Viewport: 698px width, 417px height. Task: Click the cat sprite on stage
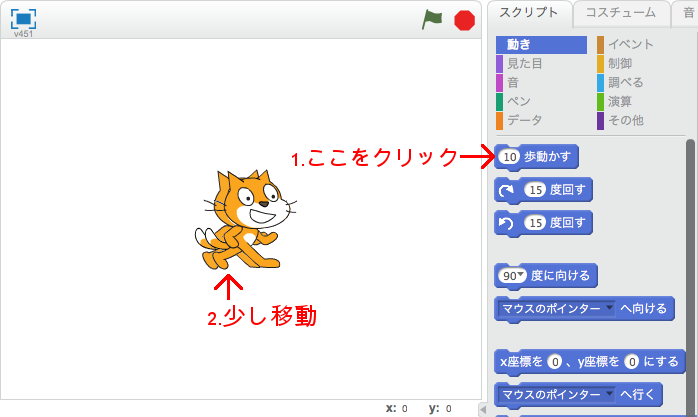pyautogui.click(x=244, y=219)
